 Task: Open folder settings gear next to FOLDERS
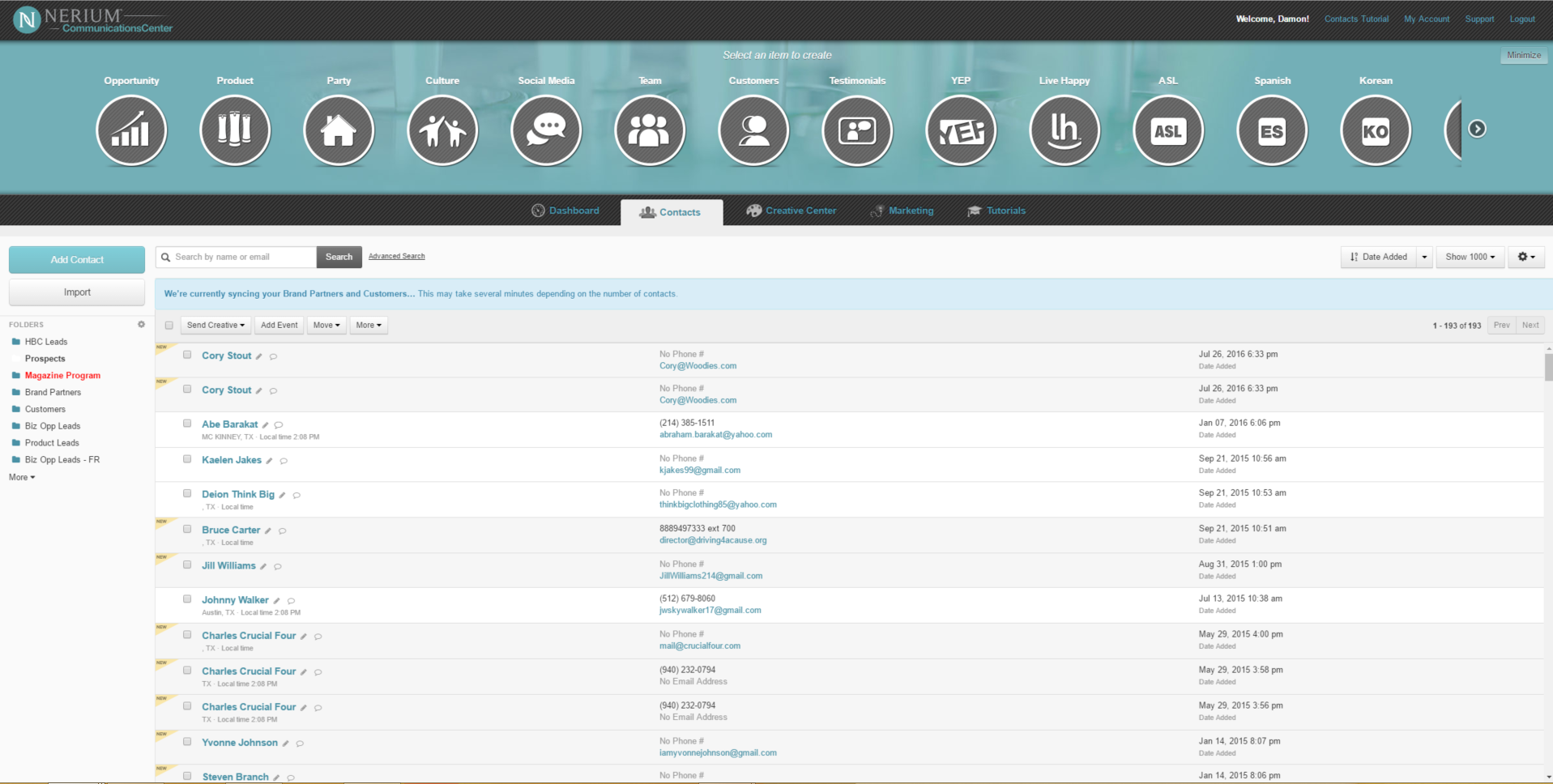[x=141, y=324]
